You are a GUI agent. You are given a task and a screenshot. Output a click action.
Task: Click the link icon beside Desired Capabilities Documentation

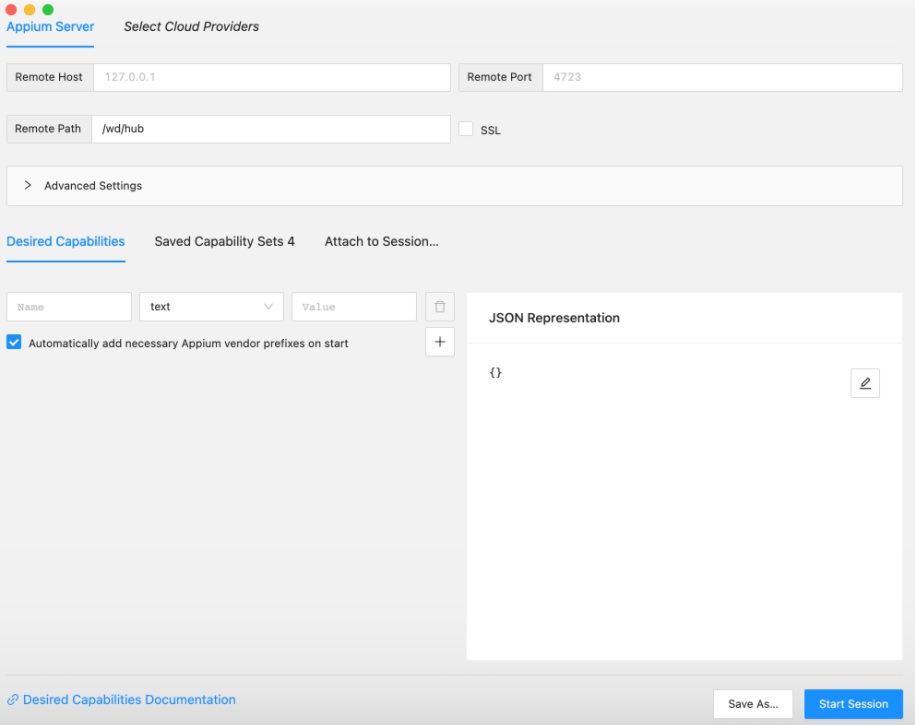[13, 700]
